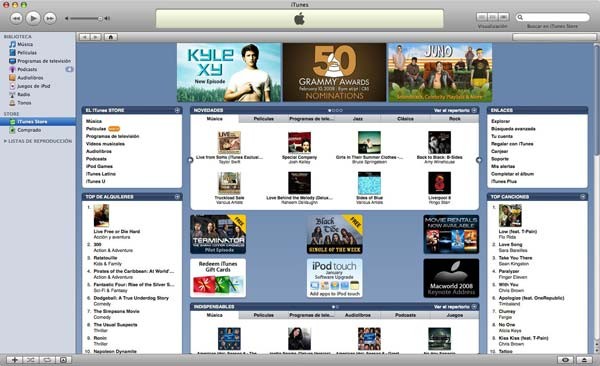Select Juegos de iPod in sidebar

point(33,86)
